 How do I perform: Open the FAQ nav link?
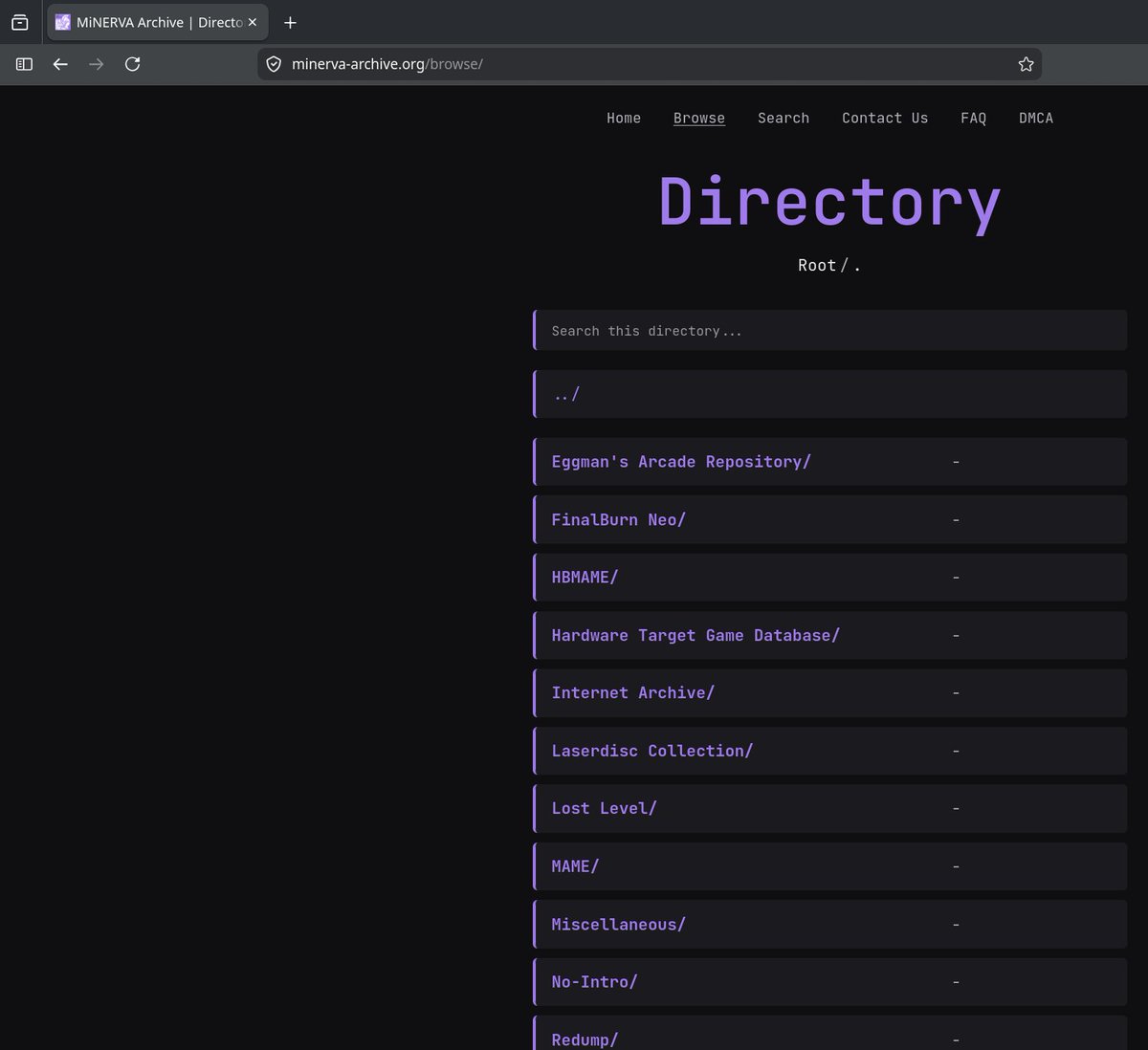point(973,118)
